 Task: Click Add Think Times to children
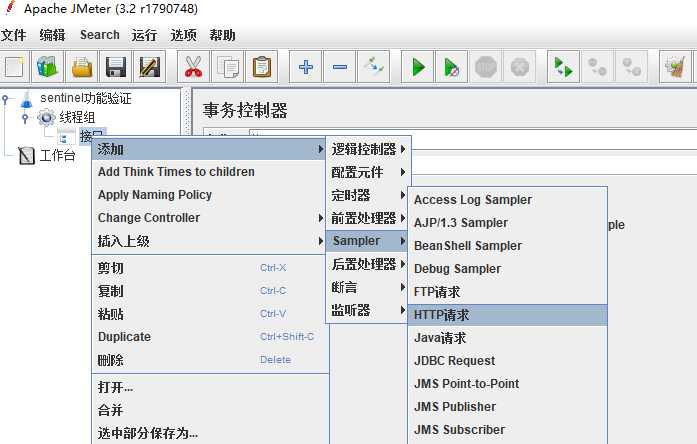pyautogui.click(x=209, y=172)
